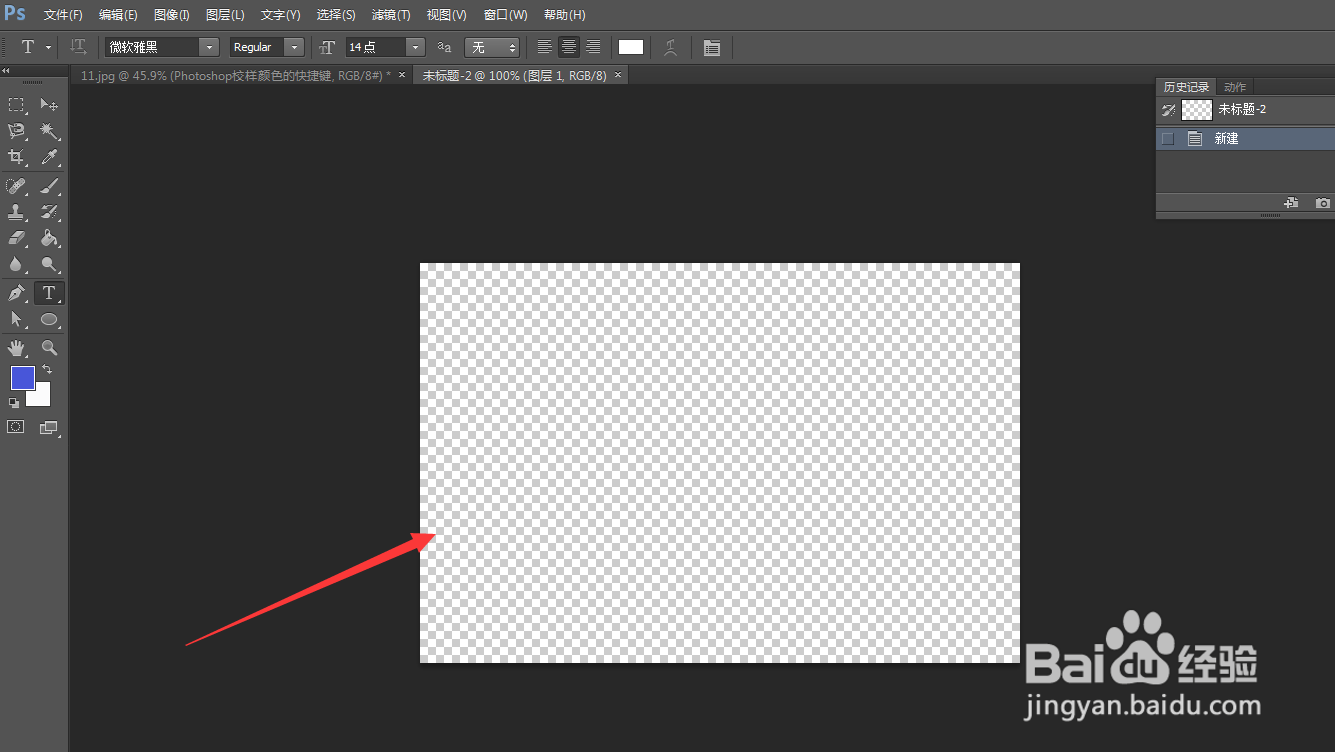This screenshot has width=1335, height=752.
Task: Toggle text orientation in options bar
Action: click(x=79, y=47)
